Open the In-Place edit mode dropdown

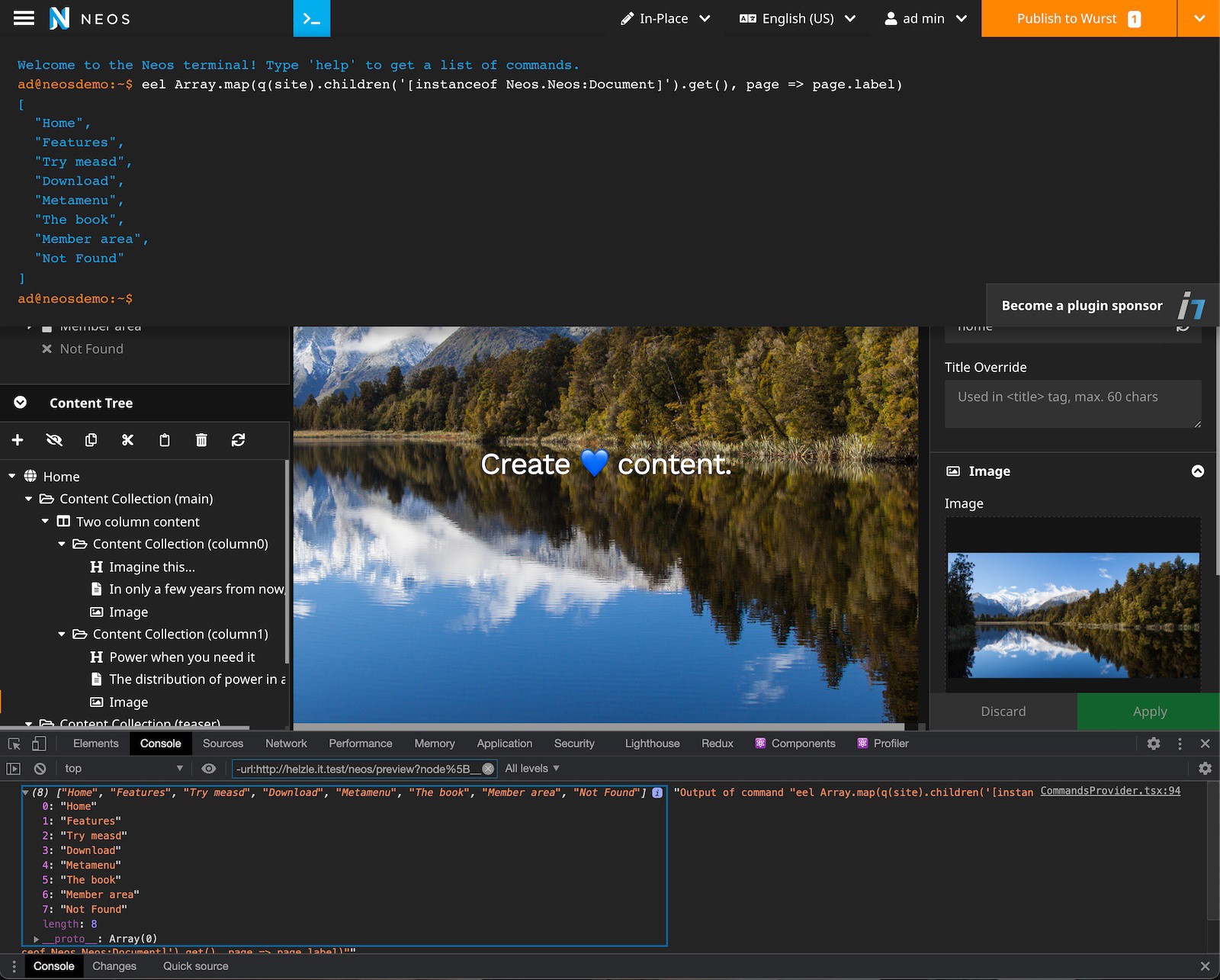665,18
